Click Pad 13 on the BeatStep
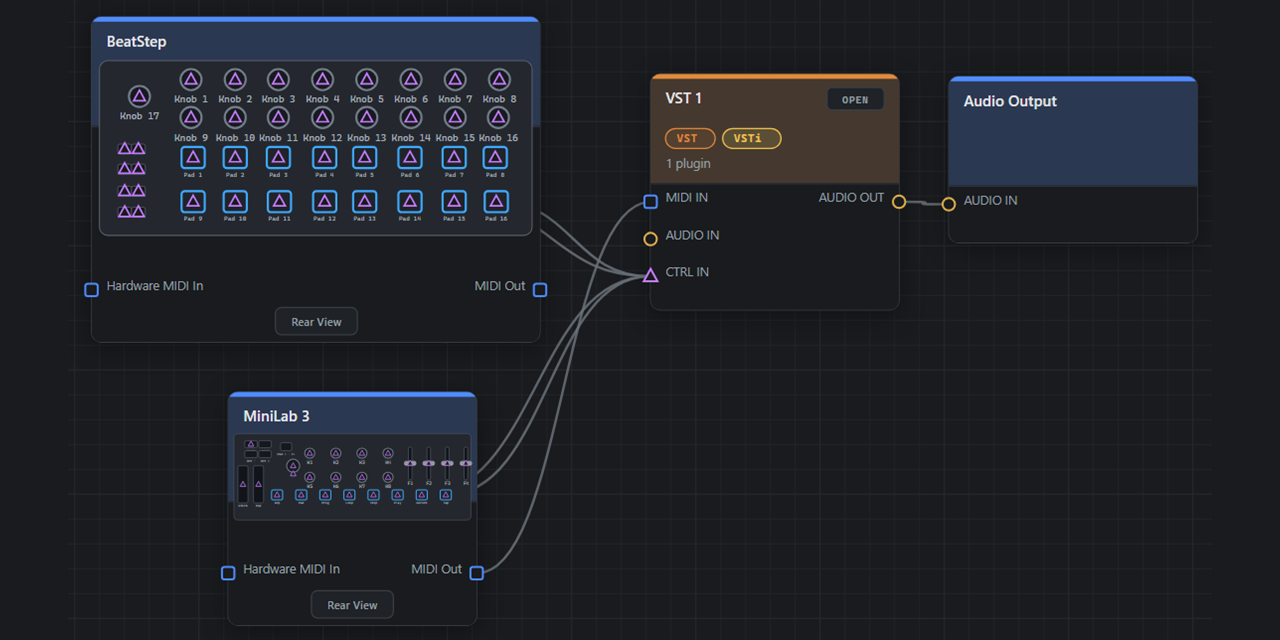The width and height of the screenshot is (1280, 640). 365,202
